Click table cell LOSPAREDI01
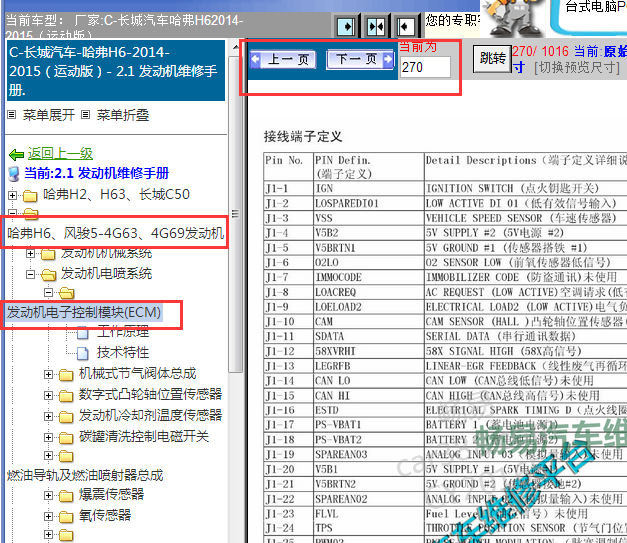 coord(369,203)
